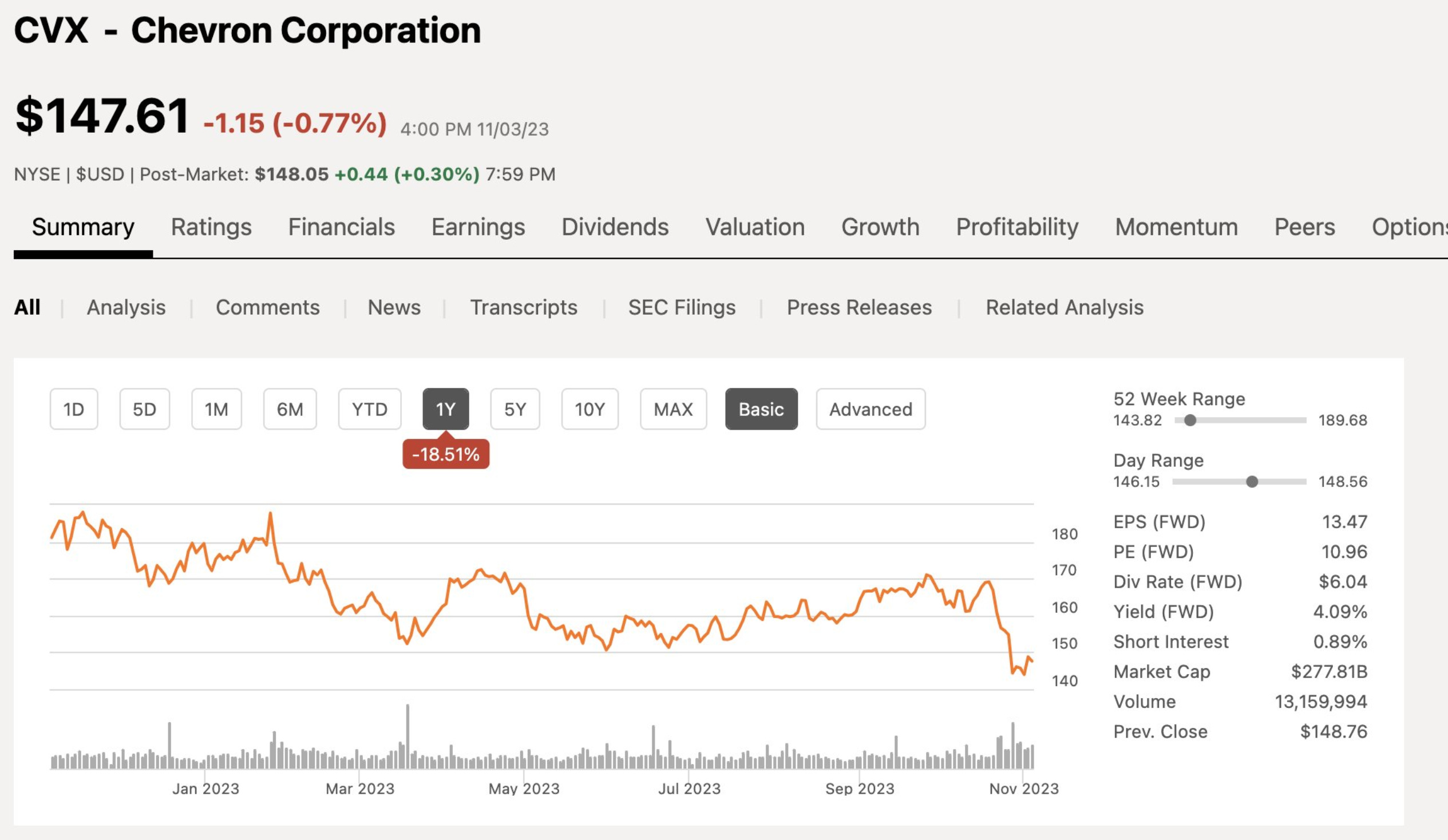
Task: Click the Post-Market price $148.05
Action: 291,174
